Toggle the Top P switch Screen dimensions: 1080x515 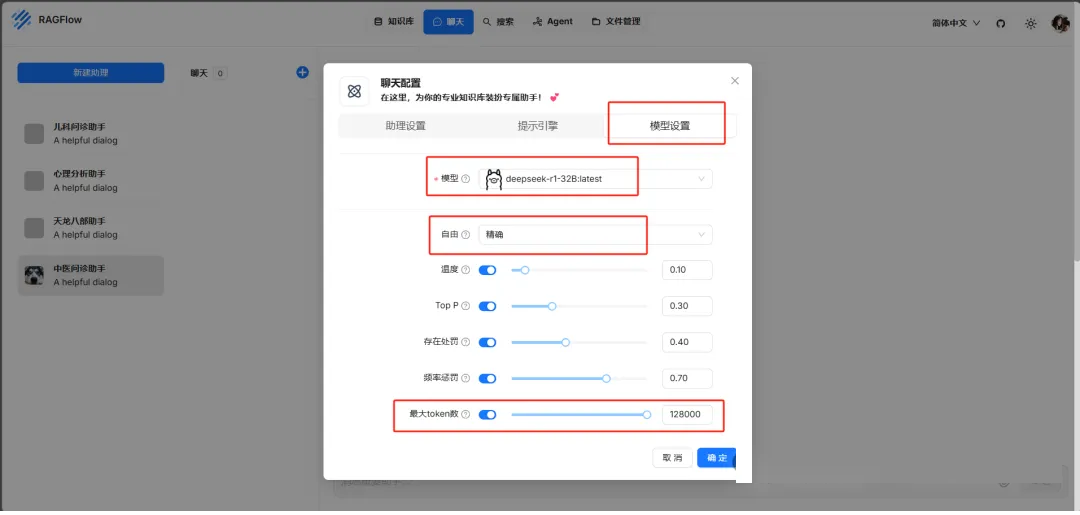click(487, 306)
